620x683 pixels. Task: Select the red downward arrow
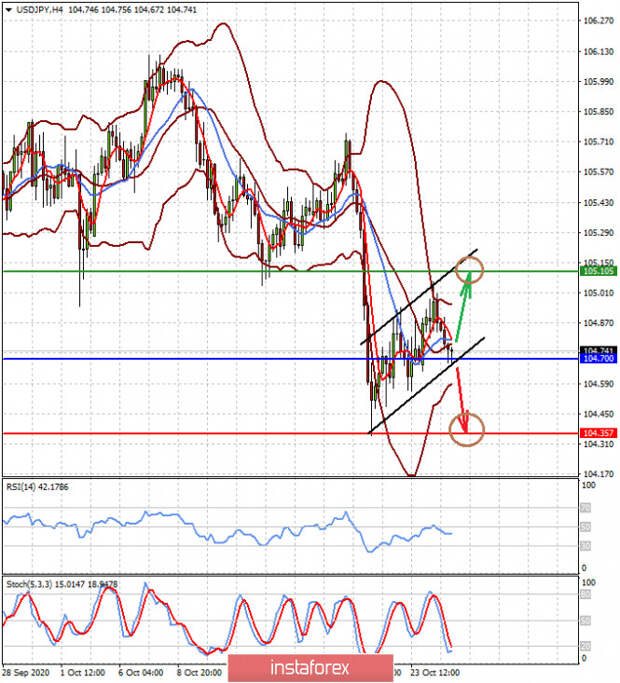point(462,400)
